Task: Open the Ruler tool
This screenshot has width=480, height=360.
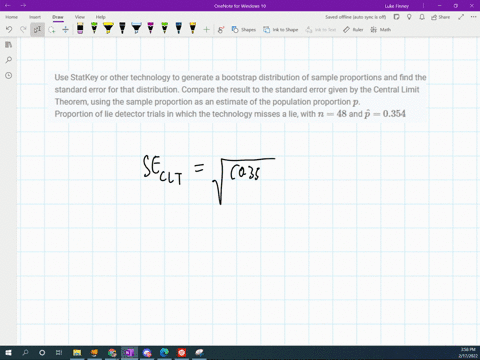Action: (353, 30)
